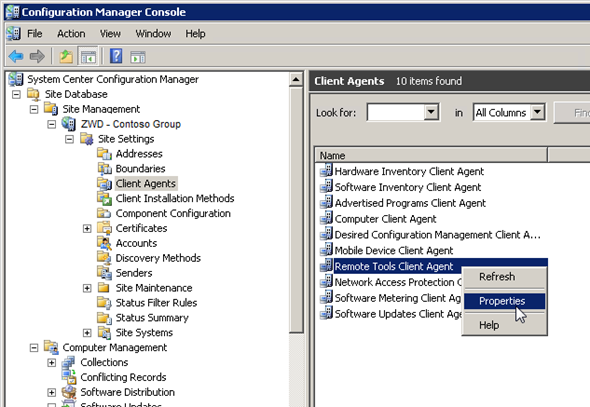Image resolution: width=590 pixels, height=407 pixels.
Task: Click the Forward arrow toolbar icon
Action: tap(37, 57)
